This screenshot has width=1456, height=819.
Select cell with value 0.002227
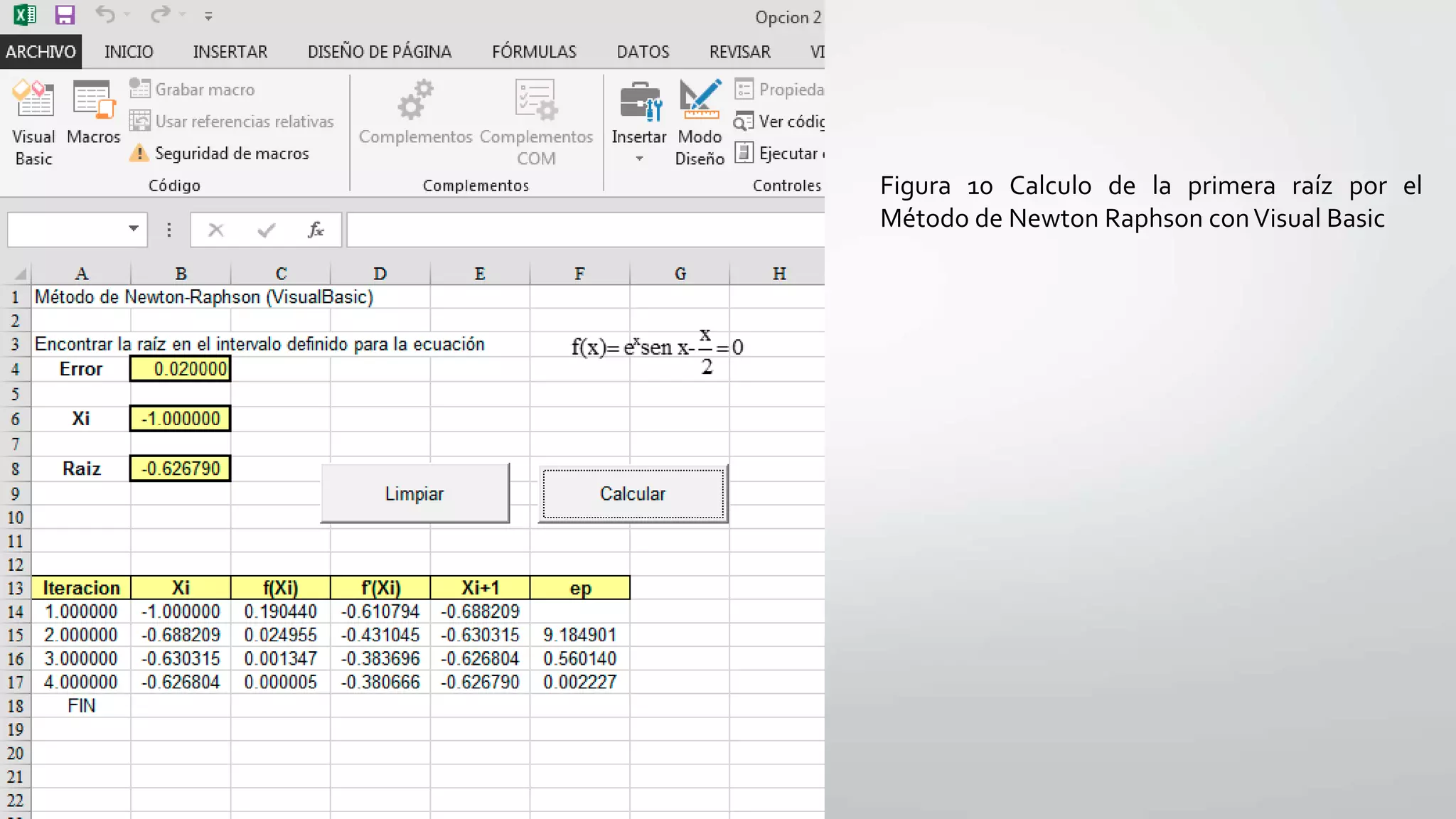click(579, 682)
